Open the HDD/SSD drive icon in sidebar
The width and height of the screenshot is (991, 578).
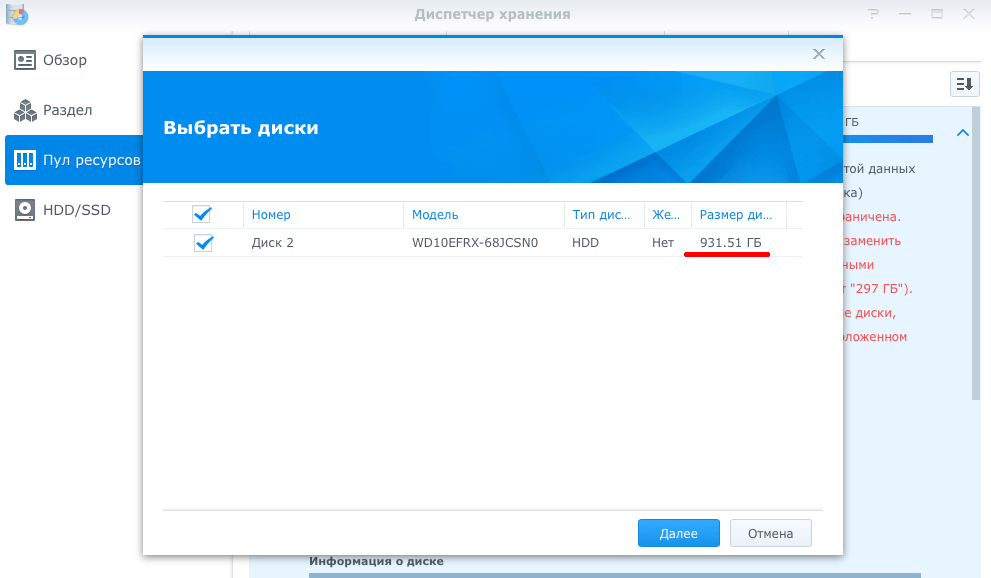(25, 210)
